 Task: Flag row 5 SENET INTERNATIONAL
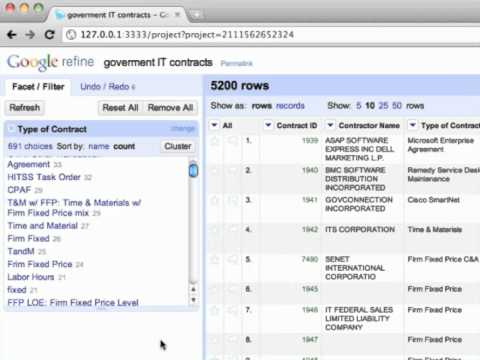point(233,259)
